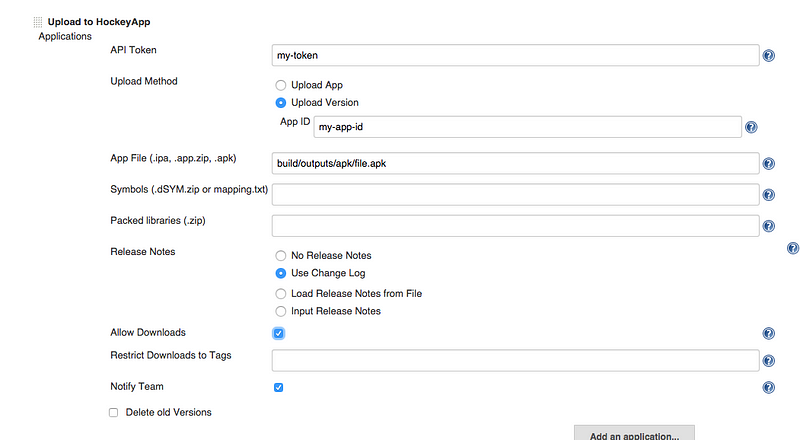The height and width of the screenshot is (440, 800).
Task: Click the Allow Downloads label
Action: (x=148, y=332)
